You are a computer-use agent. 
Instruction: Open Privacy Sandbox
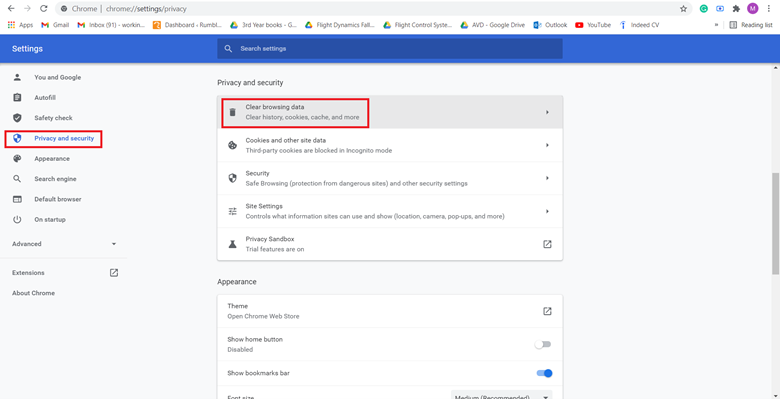click(x=390, y=244)
